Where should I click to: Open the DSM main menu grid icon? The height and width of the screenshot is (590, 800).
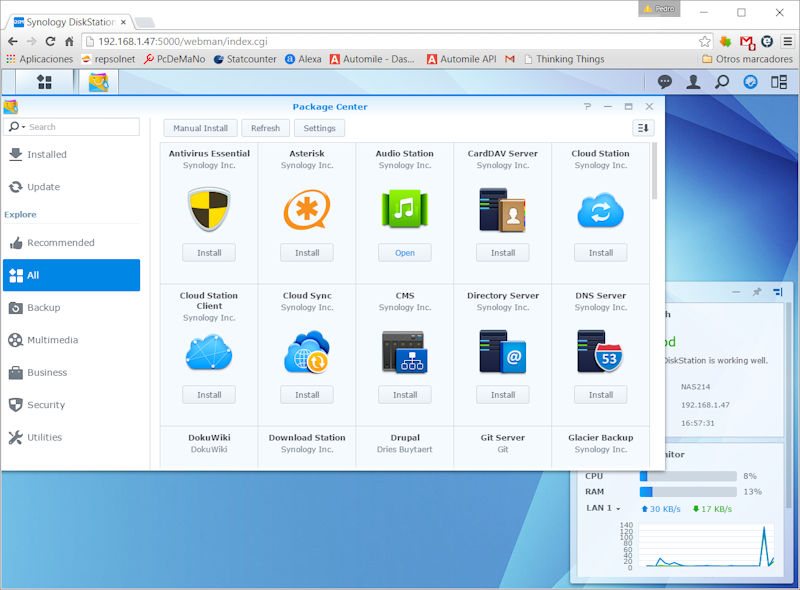[44, 82]
